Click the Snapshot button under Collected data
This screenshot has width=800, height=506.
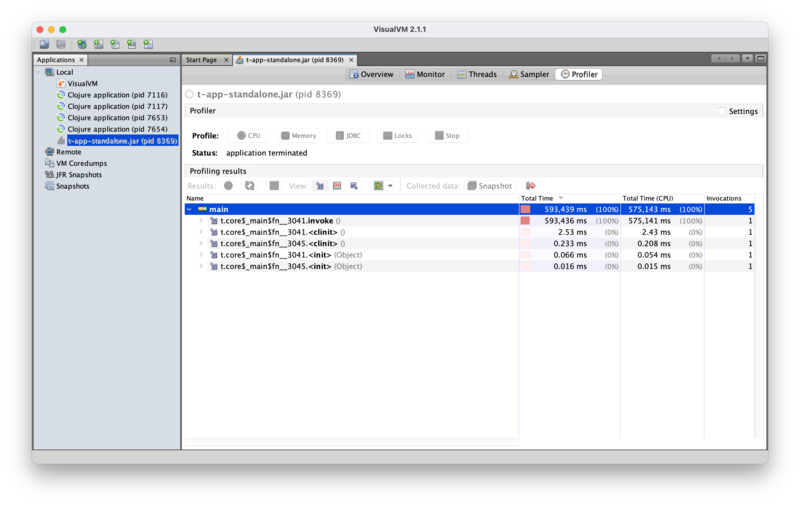pyautogui.click(x=490, y=186)
